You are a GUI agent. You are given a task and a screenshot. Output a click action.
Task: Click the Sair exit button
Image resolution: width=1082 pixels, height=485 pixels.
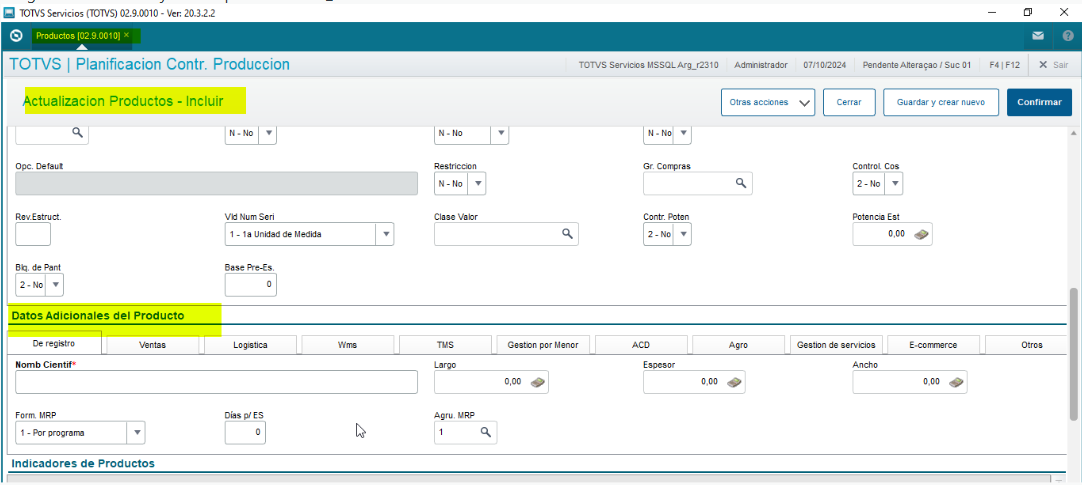tap(1054, 65)
